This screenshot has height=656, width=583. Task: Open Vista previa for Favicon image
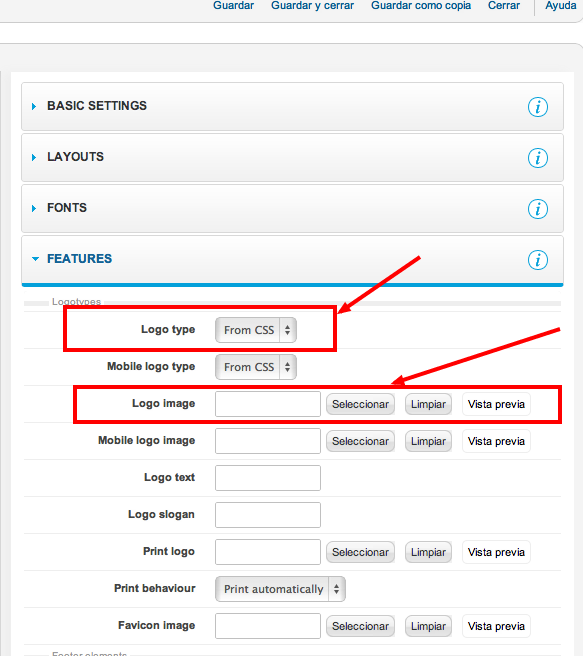pos(496,626)
